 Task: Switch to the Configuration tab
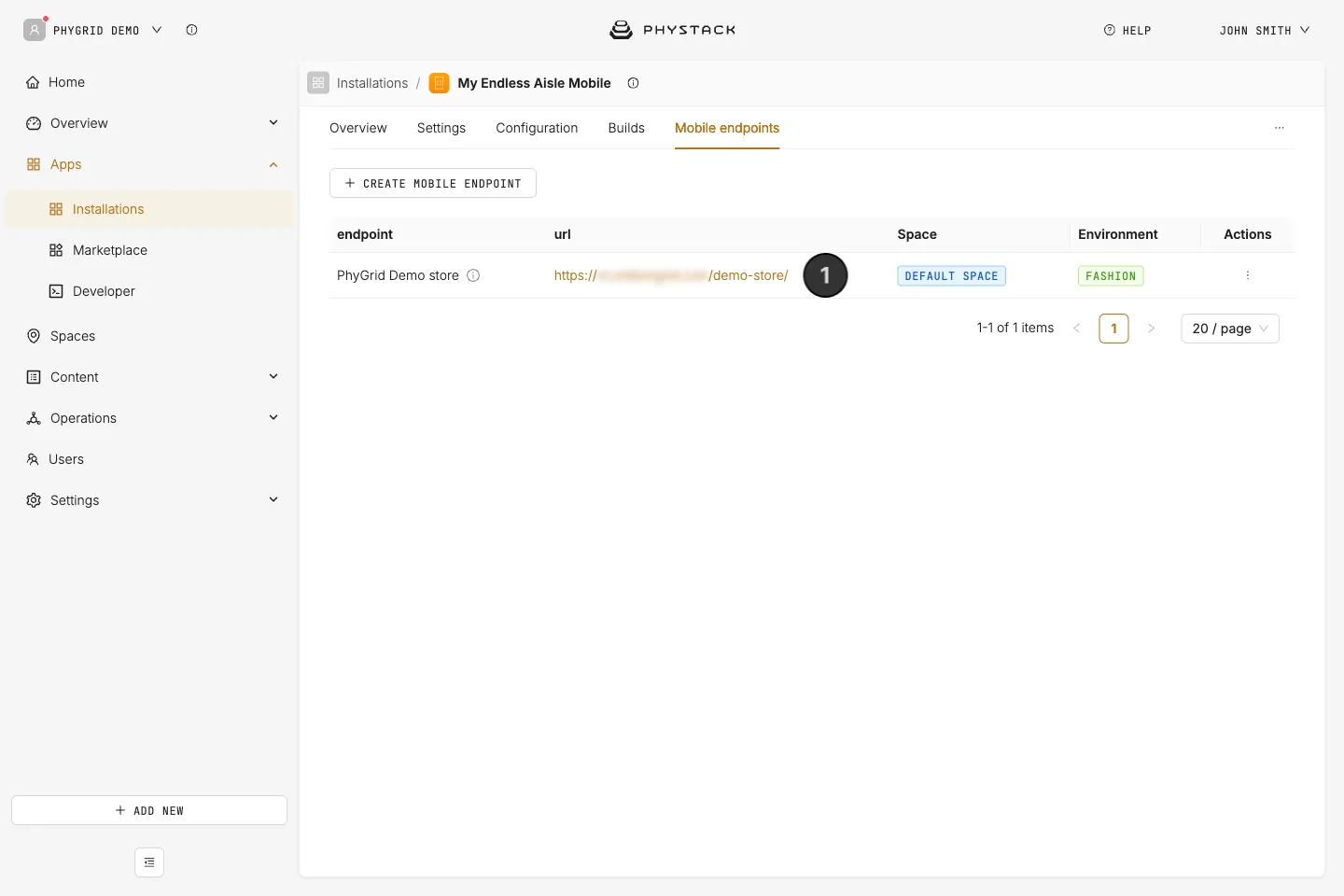(x=537, y=128)
